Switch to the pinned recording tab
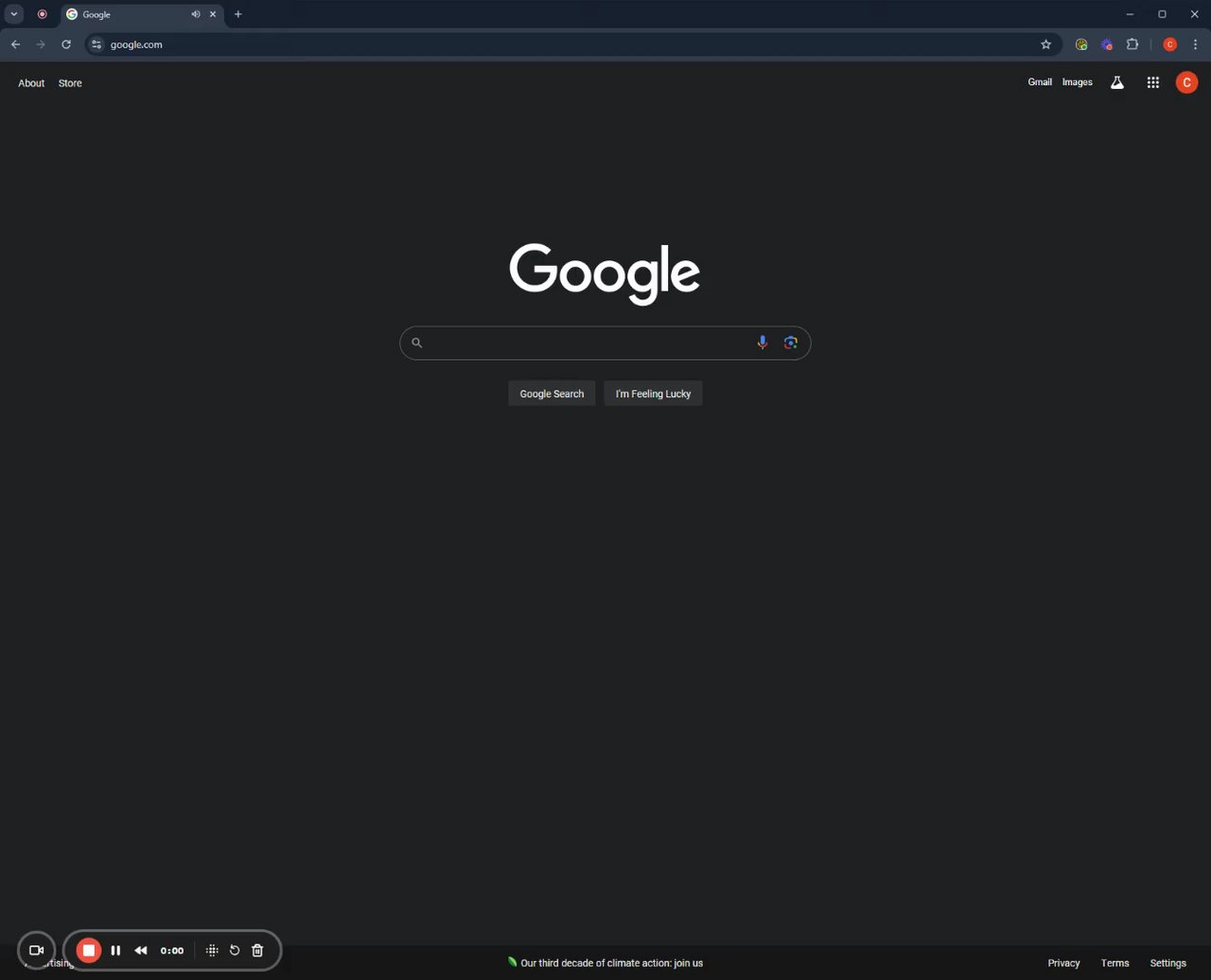Image resolution: width=1211 pixels, height=980 pixels. [x=42, y=14]
